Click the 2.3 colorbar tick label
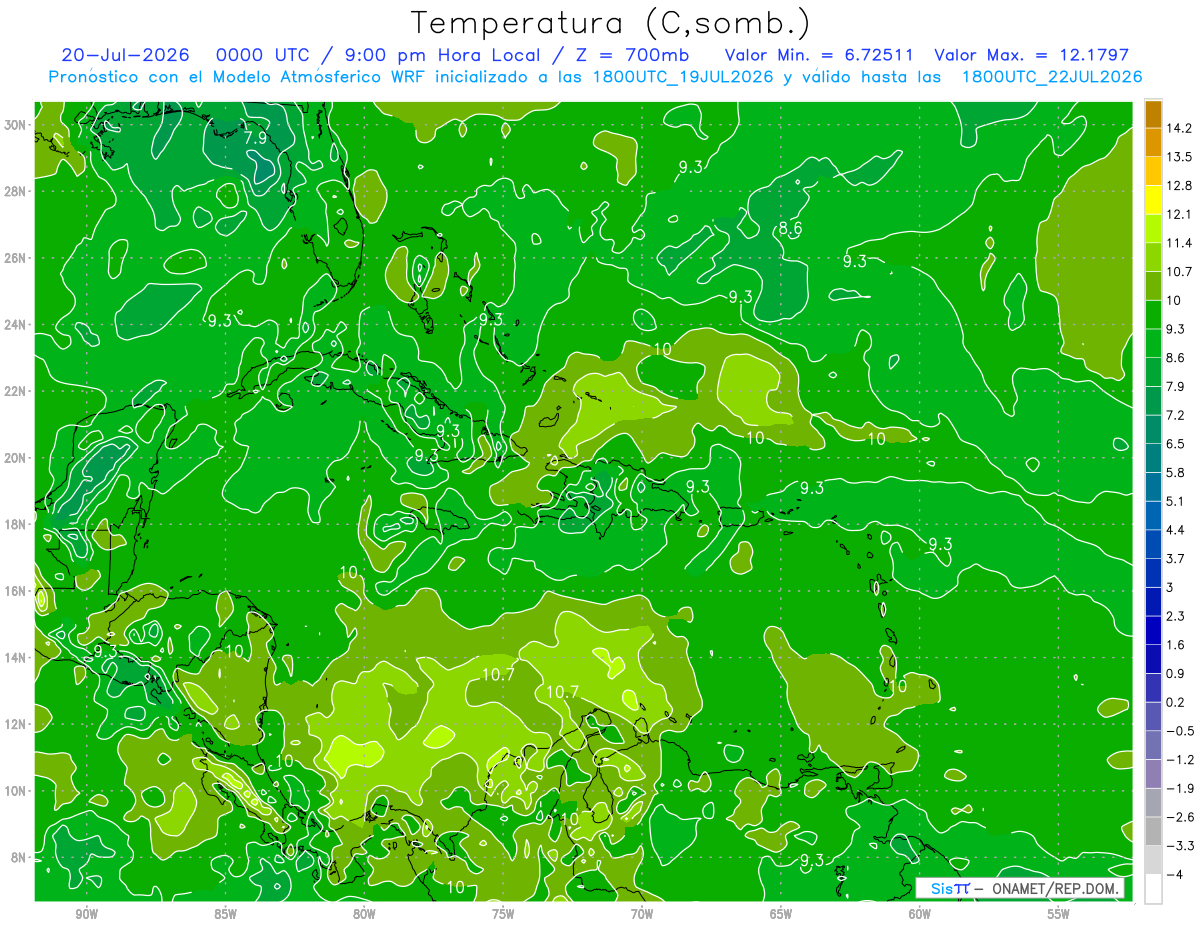The image size is (1200, 927). click(x=1176, y=616)
